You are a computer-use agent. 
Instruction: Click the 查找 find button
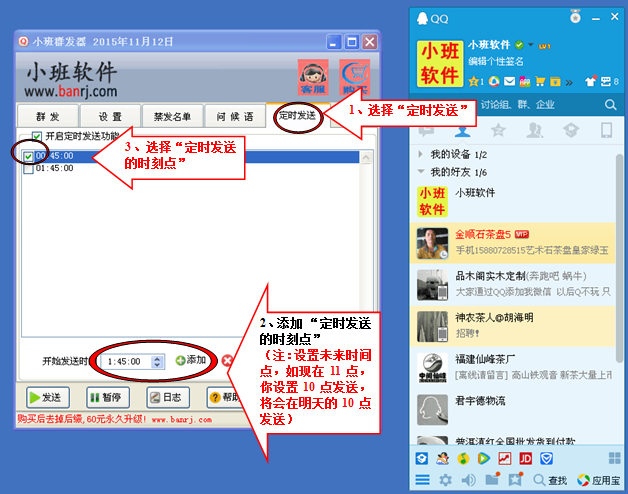pos(550,480)
